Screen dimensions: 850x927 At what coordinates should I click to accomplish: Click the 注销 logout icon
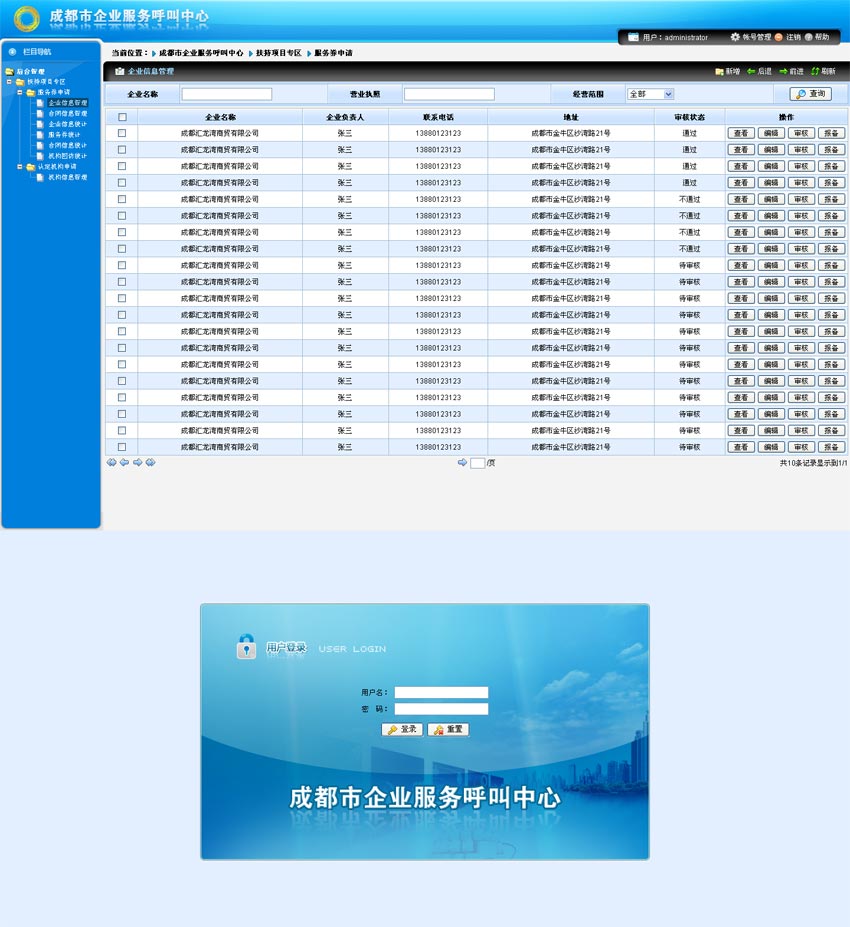(779, 37)
